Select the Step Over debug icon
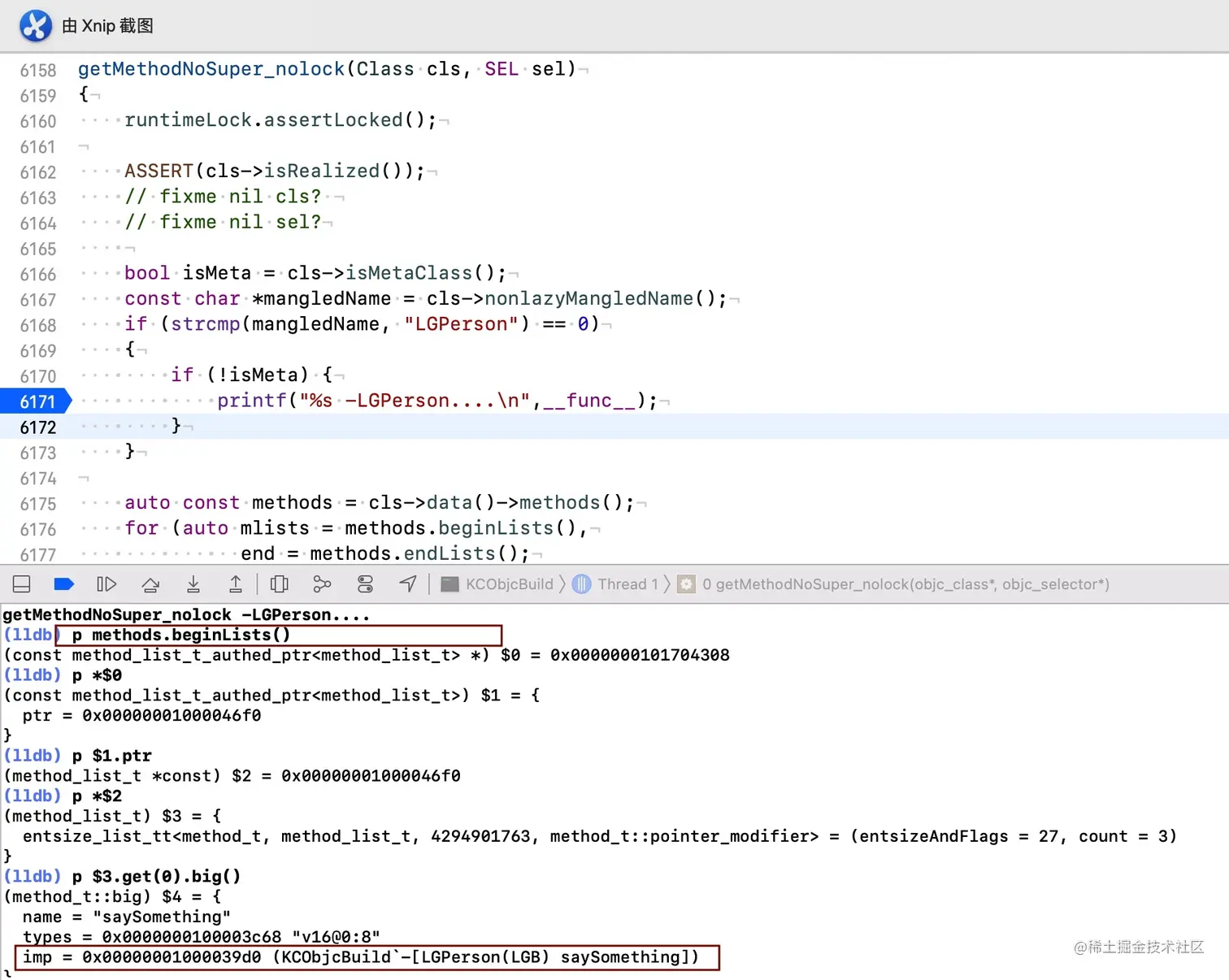1229x980 pixels. point(150,583)
